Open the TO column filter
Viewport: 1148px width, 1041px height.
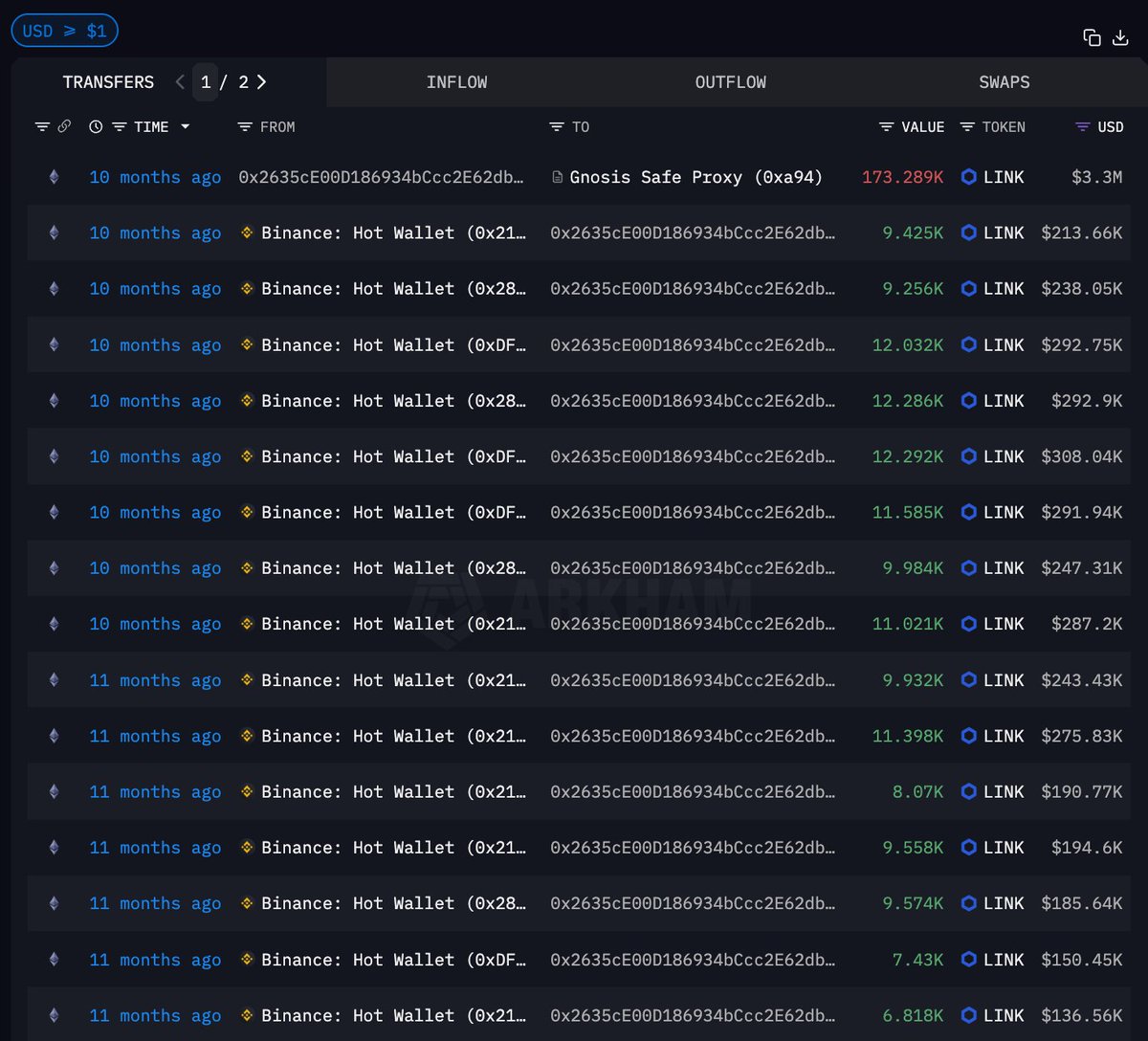557,126
